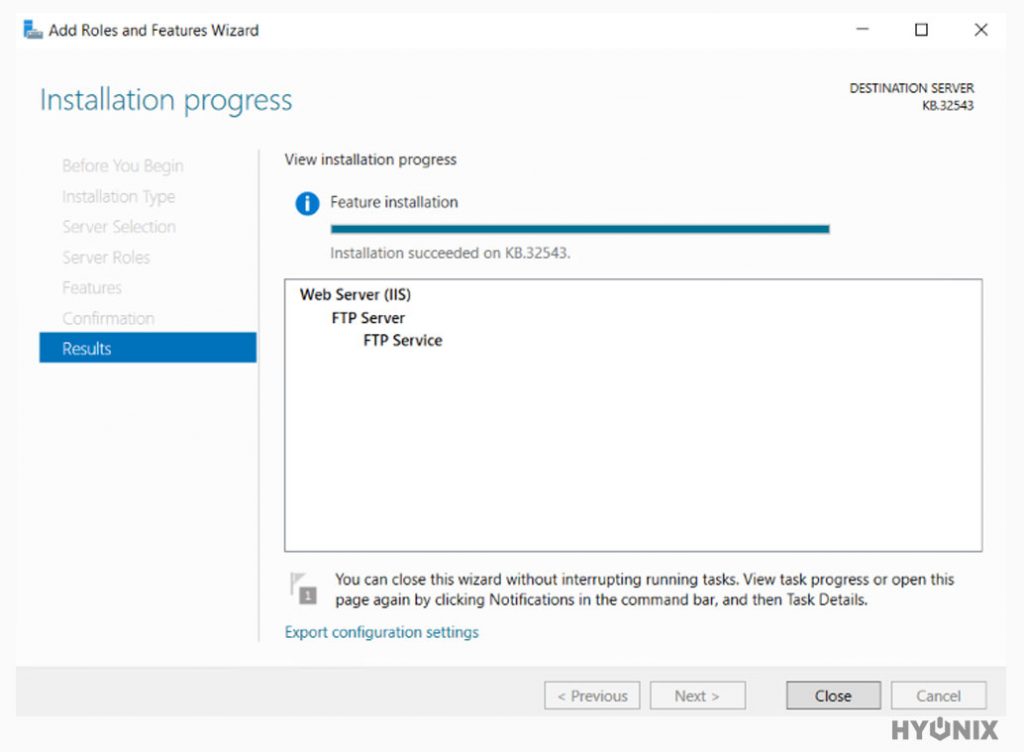
Task: Select the Installation Type step
Action: [118, 196]
